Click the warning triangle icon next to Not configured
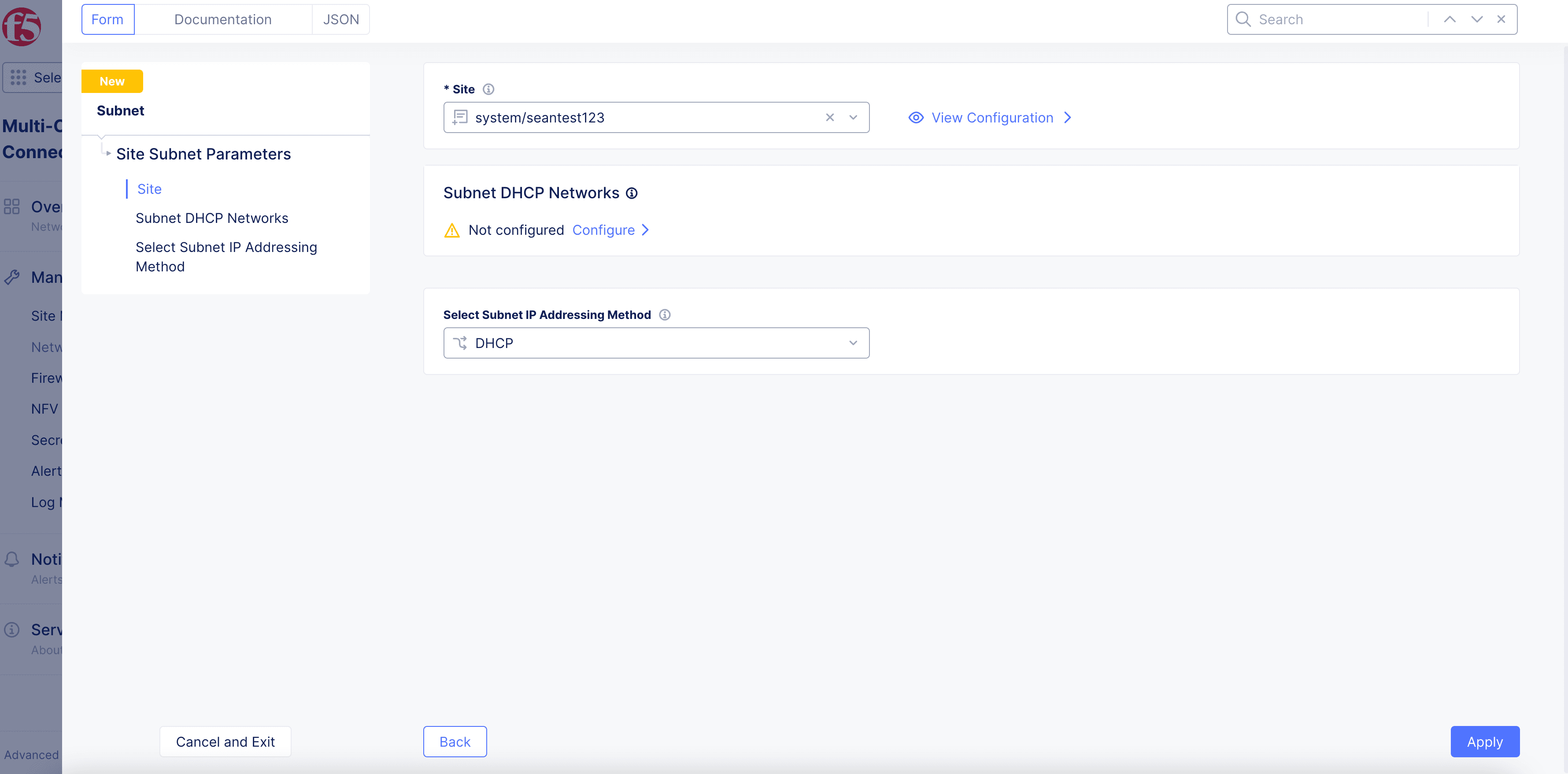The width and height of the screenshot is (1568, 774). point(453,229)
